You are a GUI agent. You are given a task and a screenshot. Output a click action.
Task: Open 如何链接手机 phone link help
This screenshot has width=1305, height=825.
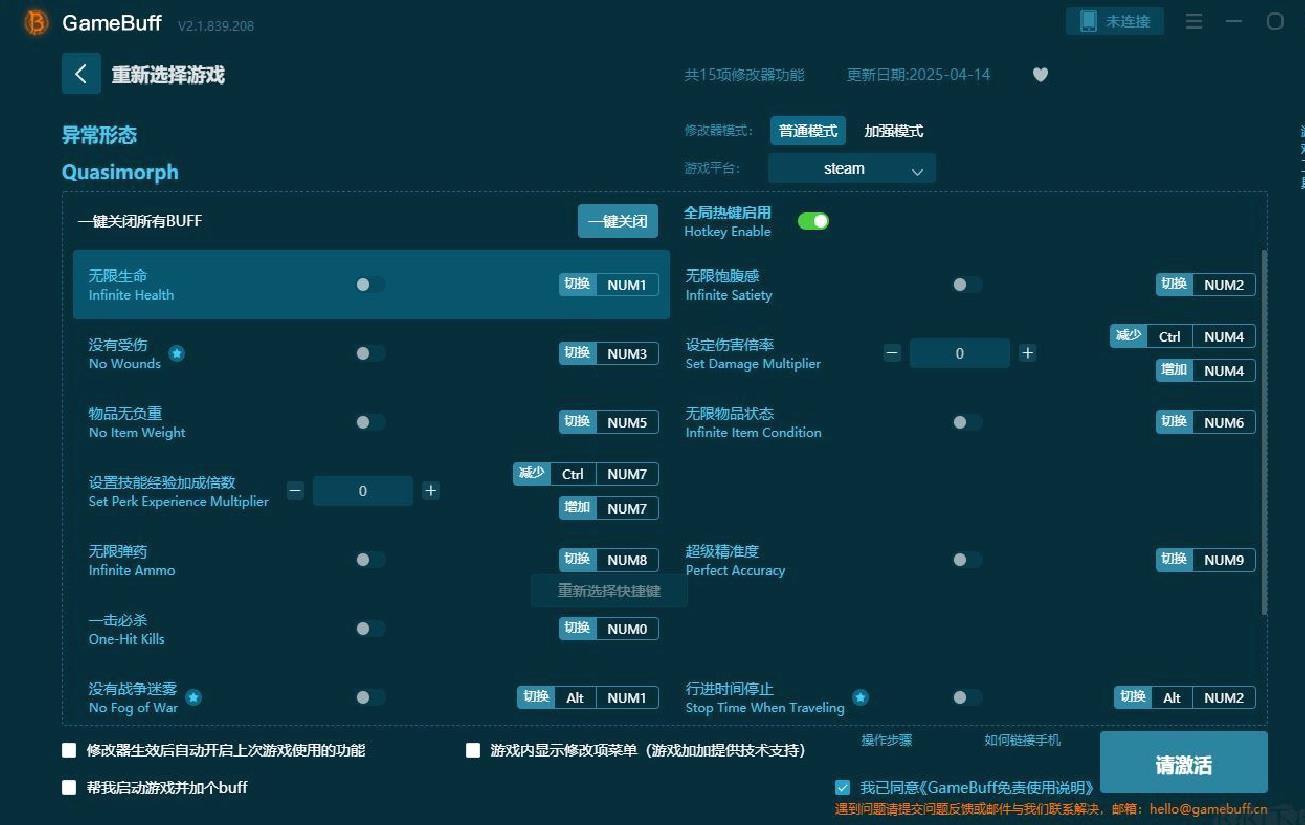(1022, 740)
